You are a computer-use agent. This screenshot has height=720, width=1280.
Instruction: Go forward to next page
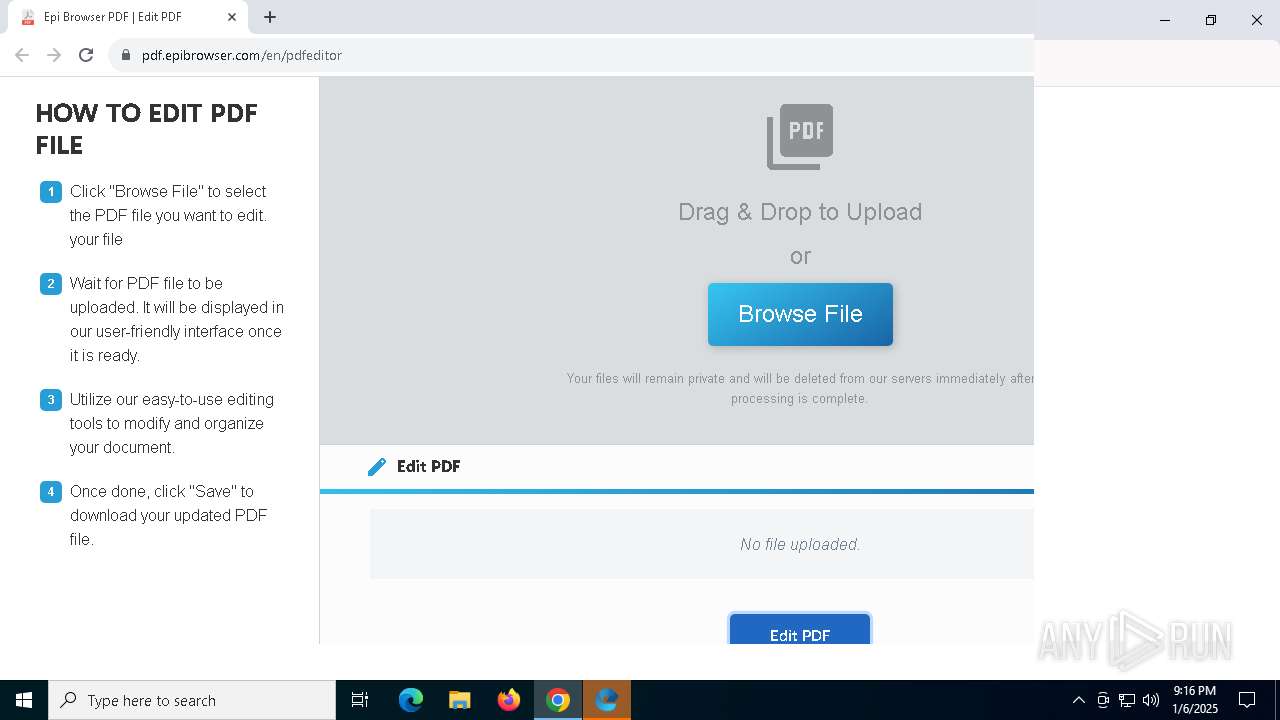(x=54, y=55)
